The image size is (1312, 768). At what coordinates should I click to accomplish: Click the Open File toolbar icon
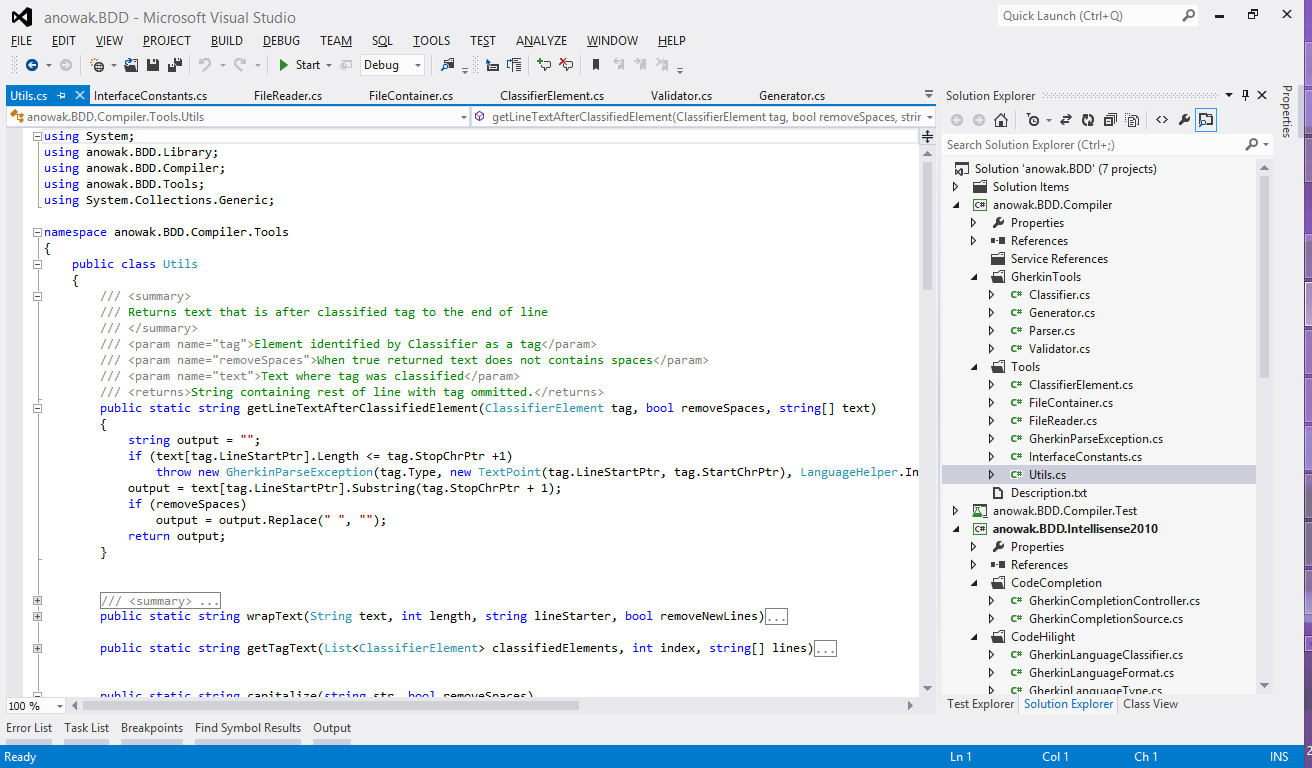click(x=131, y=65)
